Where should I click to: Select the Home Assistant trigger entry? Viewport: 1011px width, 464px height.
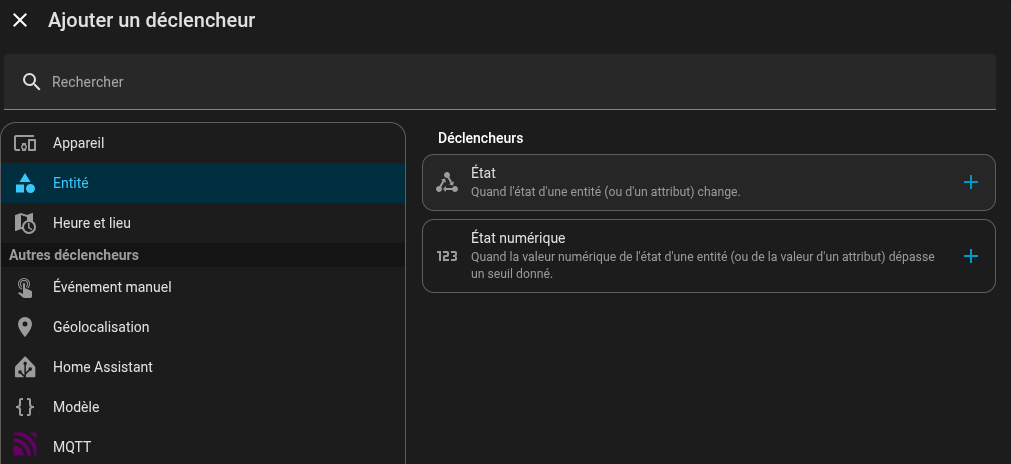point(103,367)
